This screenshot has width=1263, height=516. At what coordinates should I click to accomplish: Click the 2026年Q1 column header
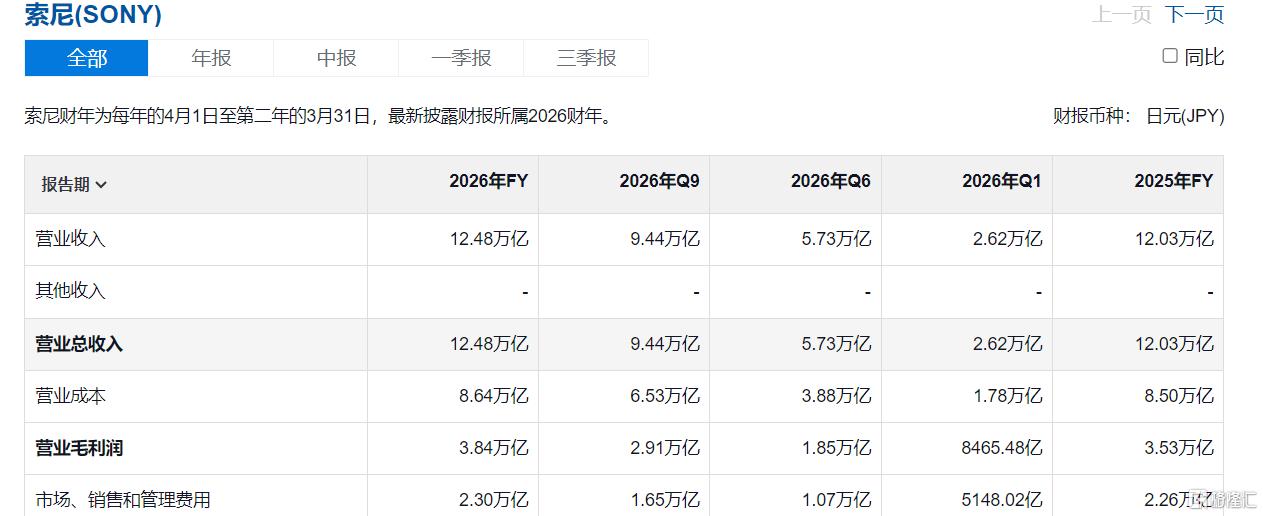[1002, 181]
